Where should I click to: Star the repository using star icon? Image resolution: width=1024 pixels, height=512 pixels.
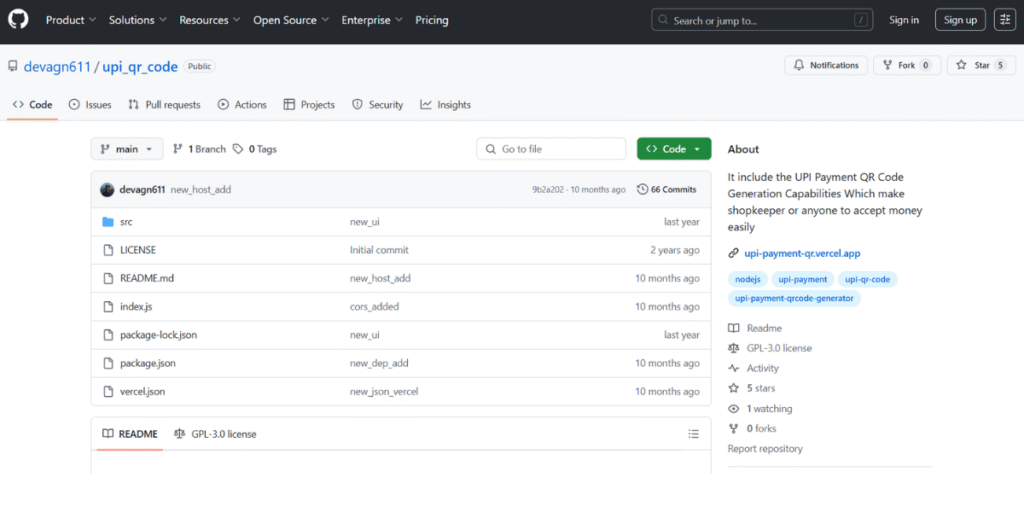click(961, 65)
